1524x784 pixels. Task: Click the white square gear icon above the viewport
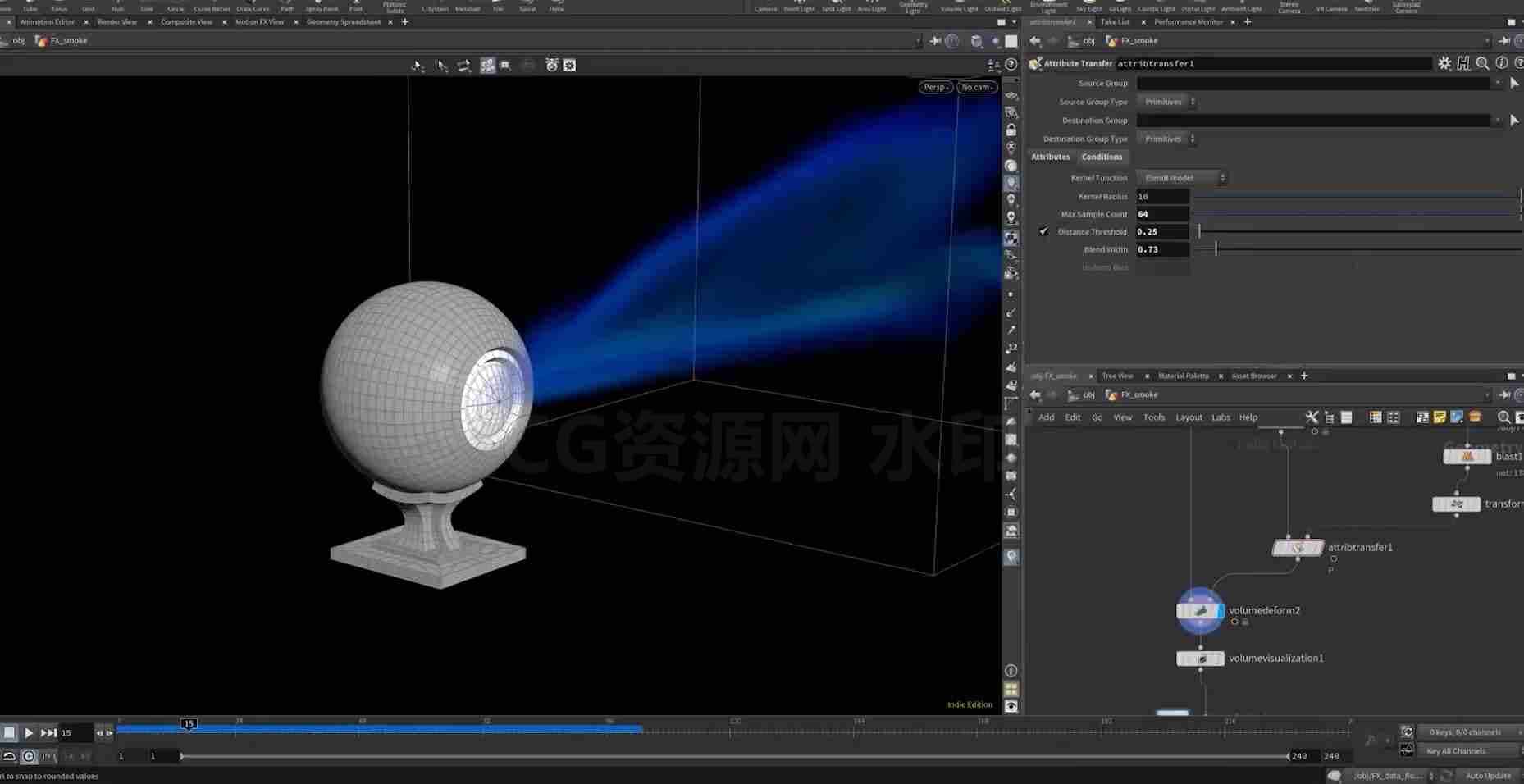[x=569, y=65]
